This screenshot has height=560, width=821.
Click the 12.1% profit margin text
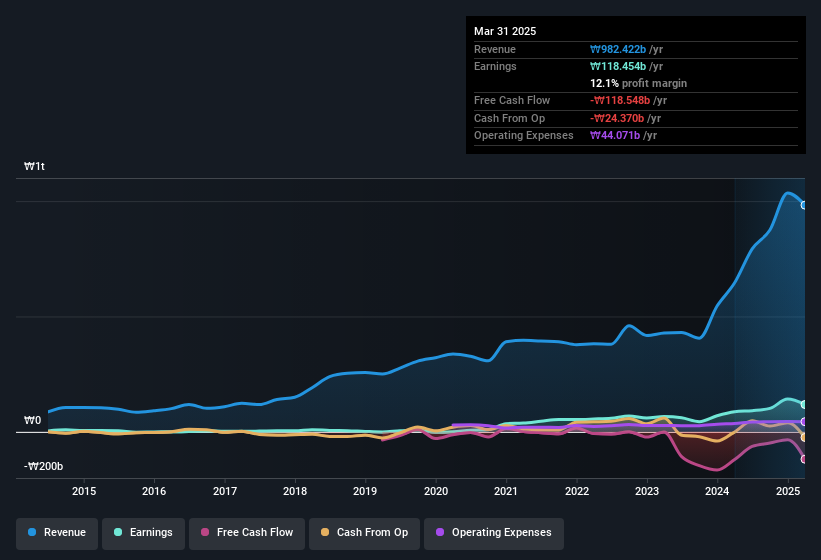[638, 83]
